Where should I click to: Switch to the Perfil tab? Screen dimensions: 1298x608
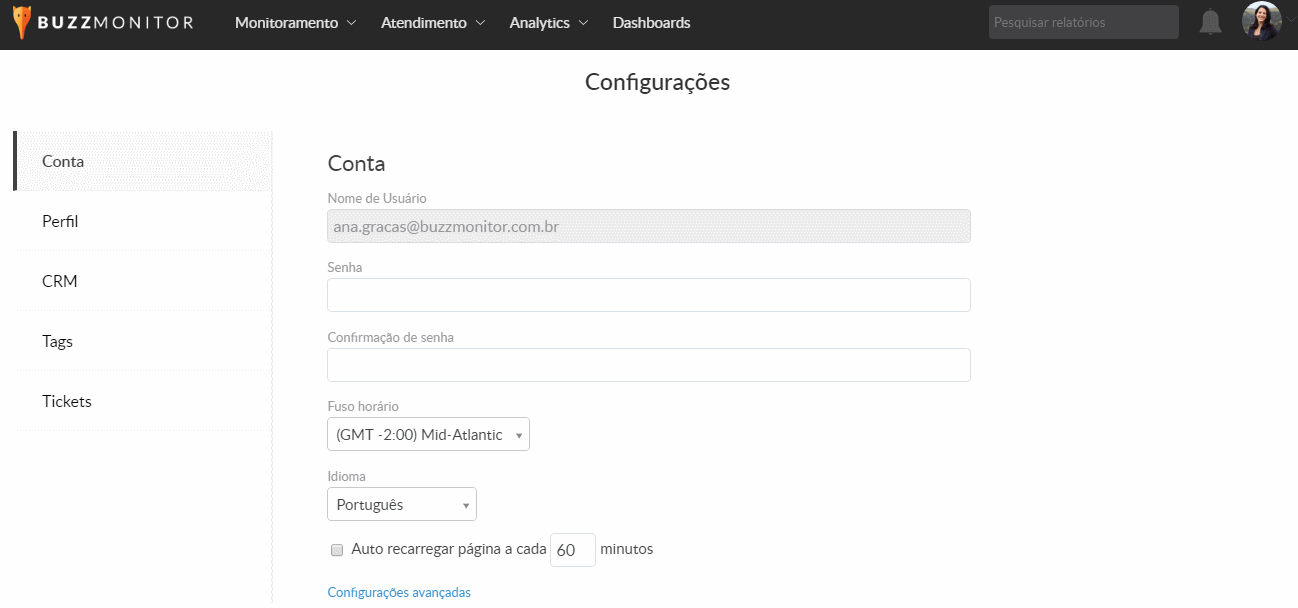(x=60, y=221)
